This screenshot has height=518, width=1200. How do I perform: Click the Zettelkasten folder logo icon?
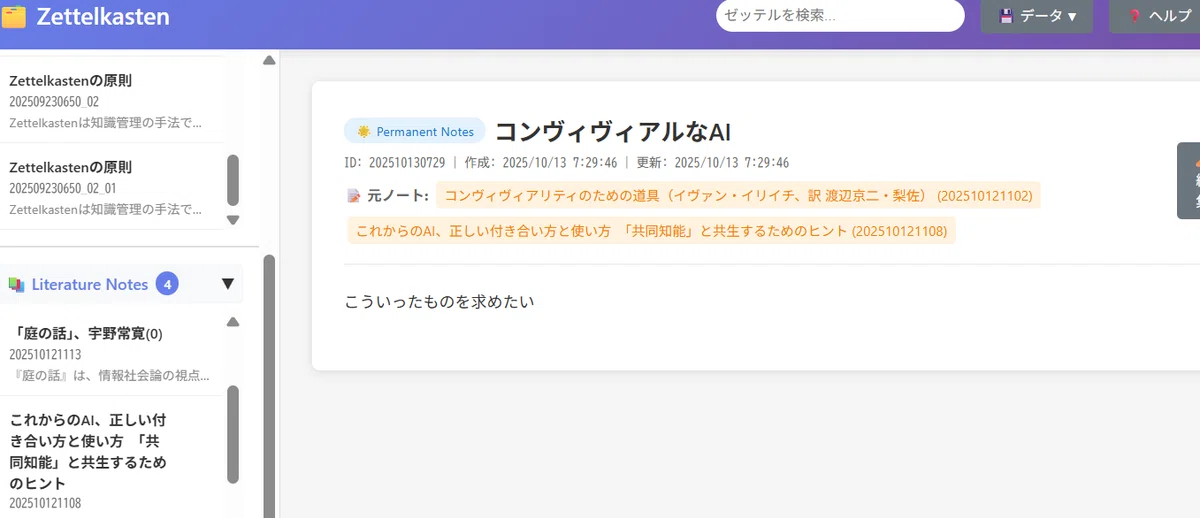pyautogui.click(x=15, y=17)
